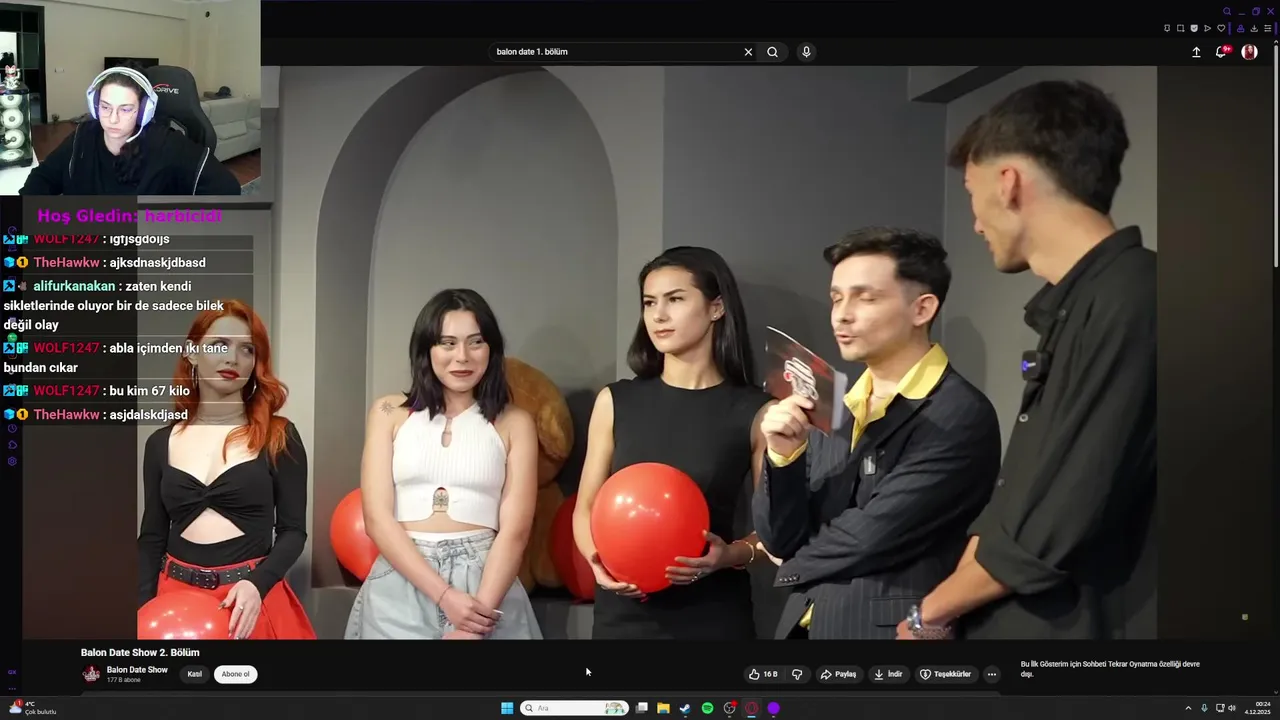The width and height of the screenshot is (1280, 720).
Task: Open the Balon Date Show channel name link
Action: click(137, 670)
